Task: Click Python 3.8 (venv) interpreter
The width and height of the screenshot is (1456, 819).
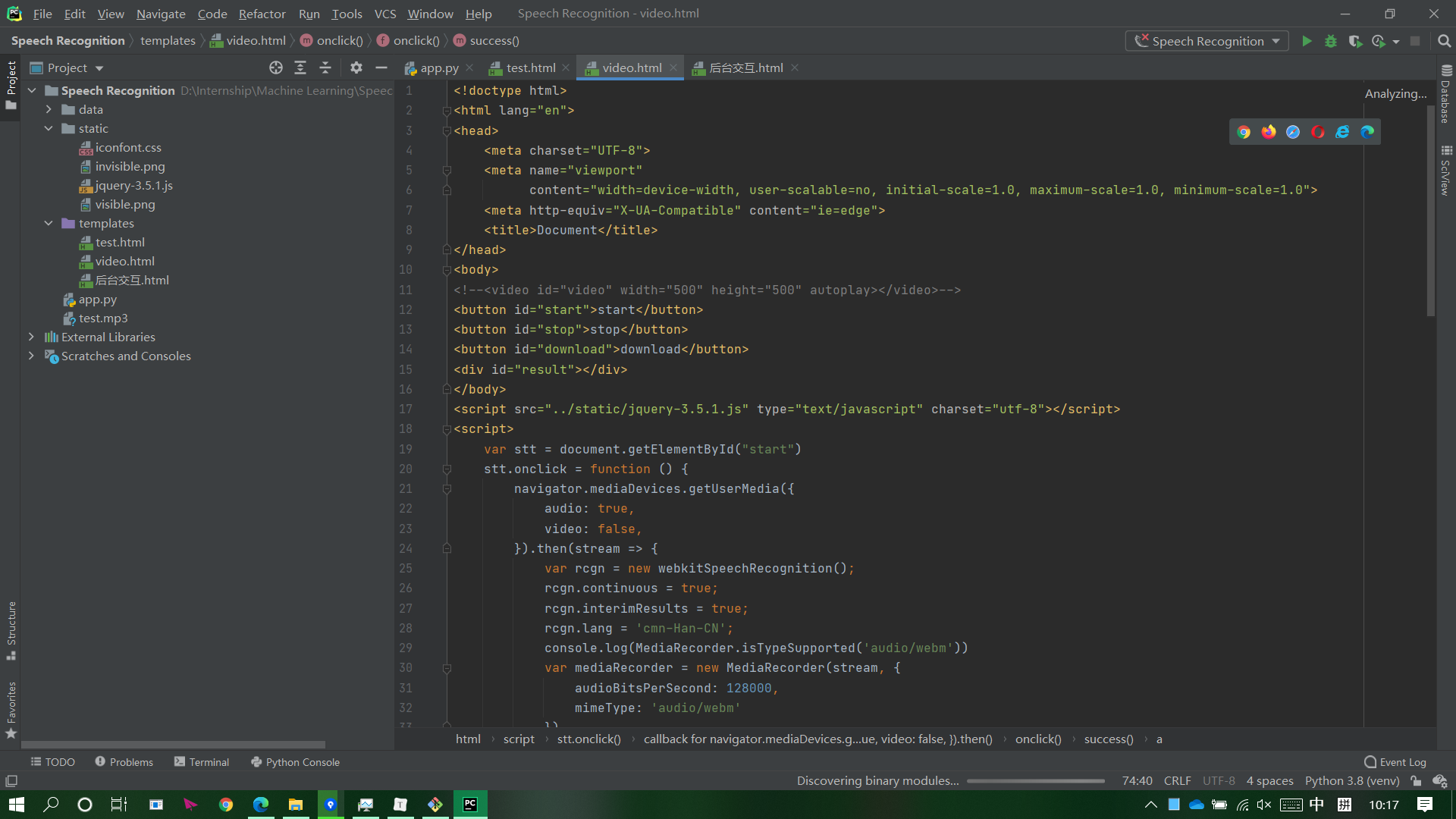Action: (x=1352, y=781)
